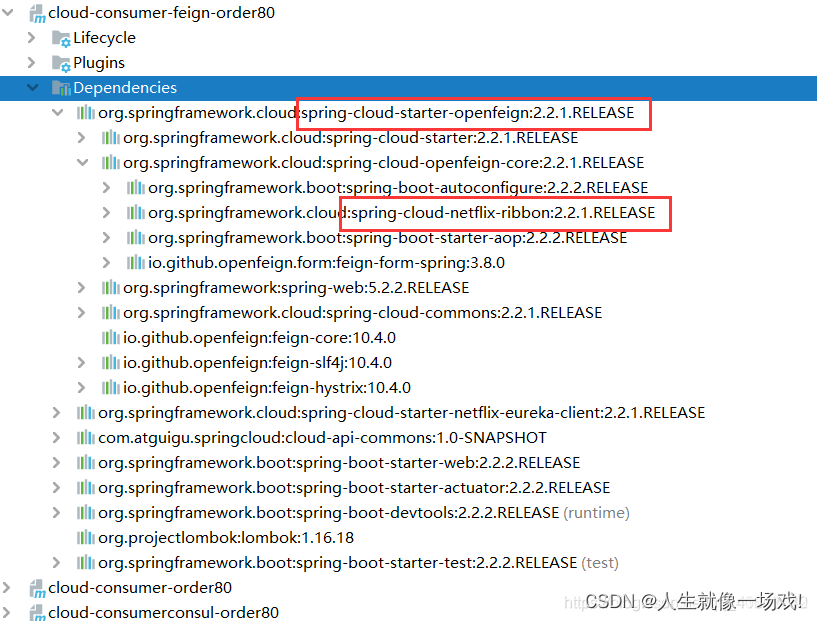This screenshot has width=817, height=621.
Task: Select the Plugins tree item
Action: 99,63
